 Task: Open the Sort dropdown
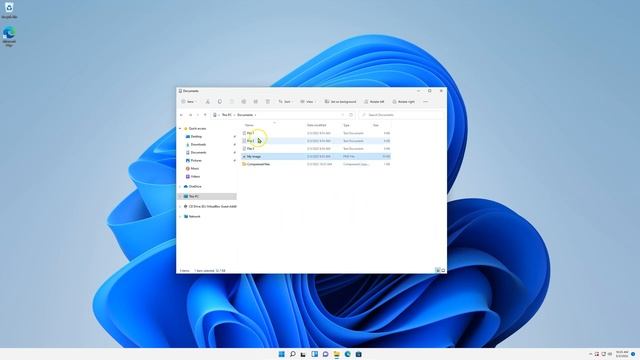[285, 102]
